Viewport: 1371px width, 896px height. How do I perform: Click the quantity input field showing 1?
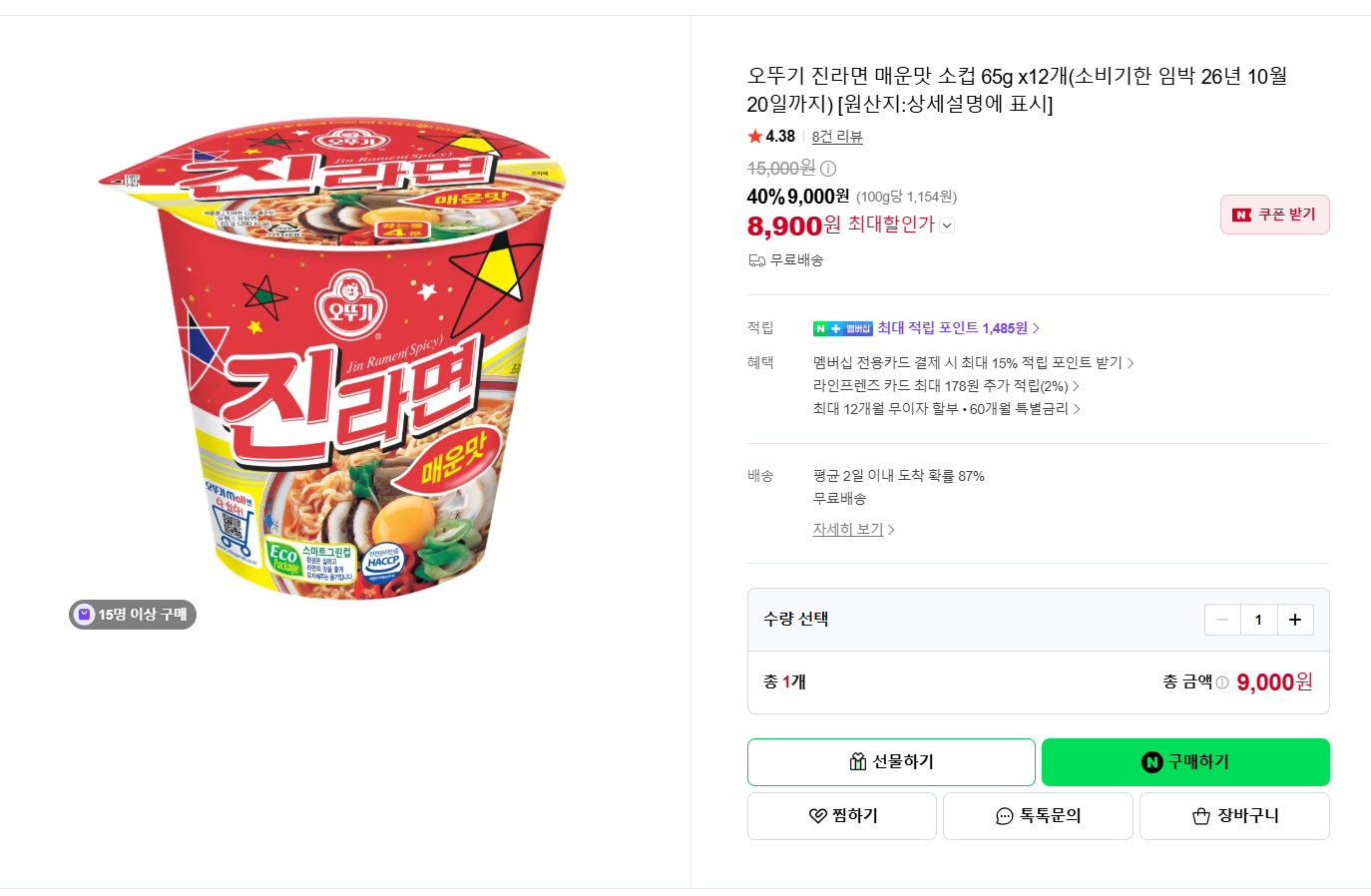1258,620
